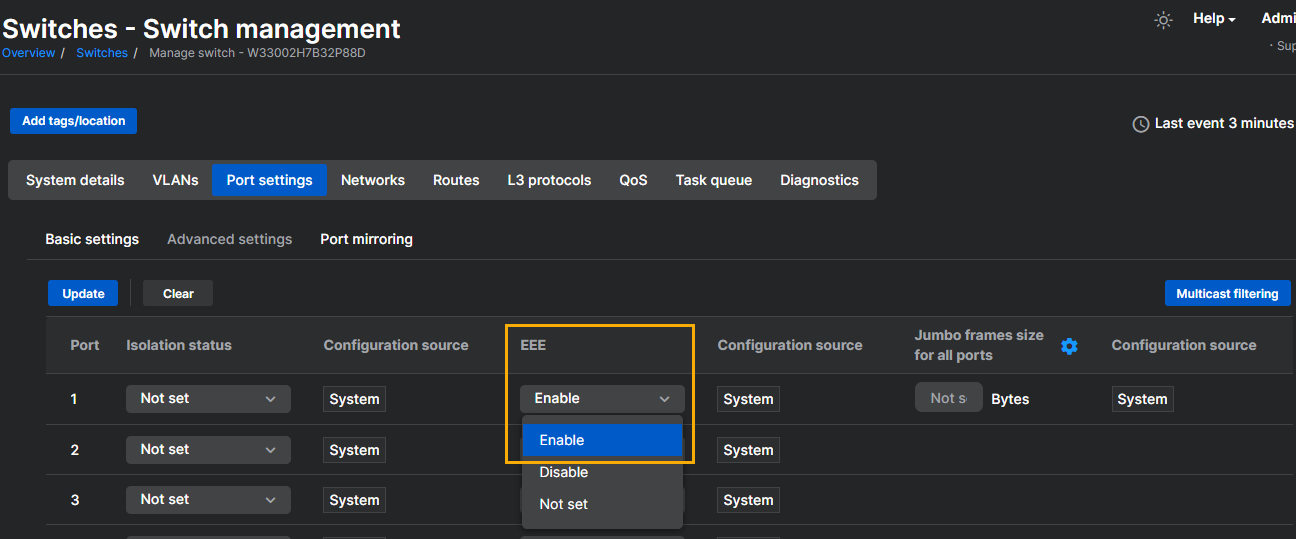Click the jumbo frames size input field

click(x=948, y=398)
